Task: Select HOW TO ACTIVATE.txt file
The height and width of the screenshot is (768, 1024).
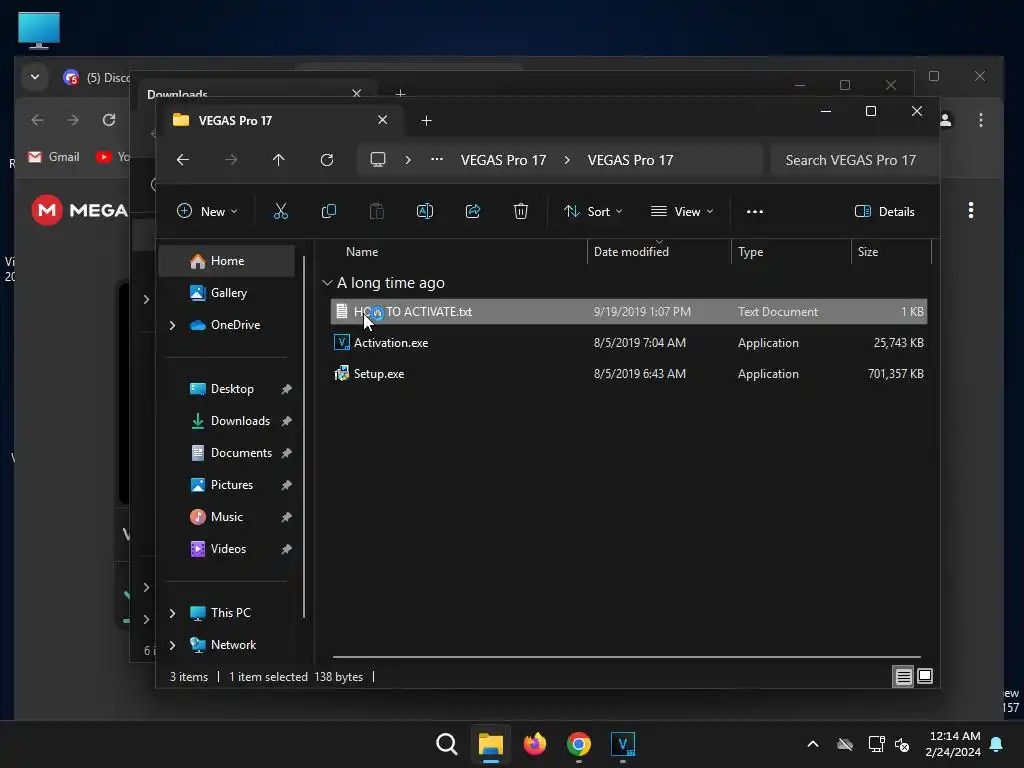Action: point(629,312)
